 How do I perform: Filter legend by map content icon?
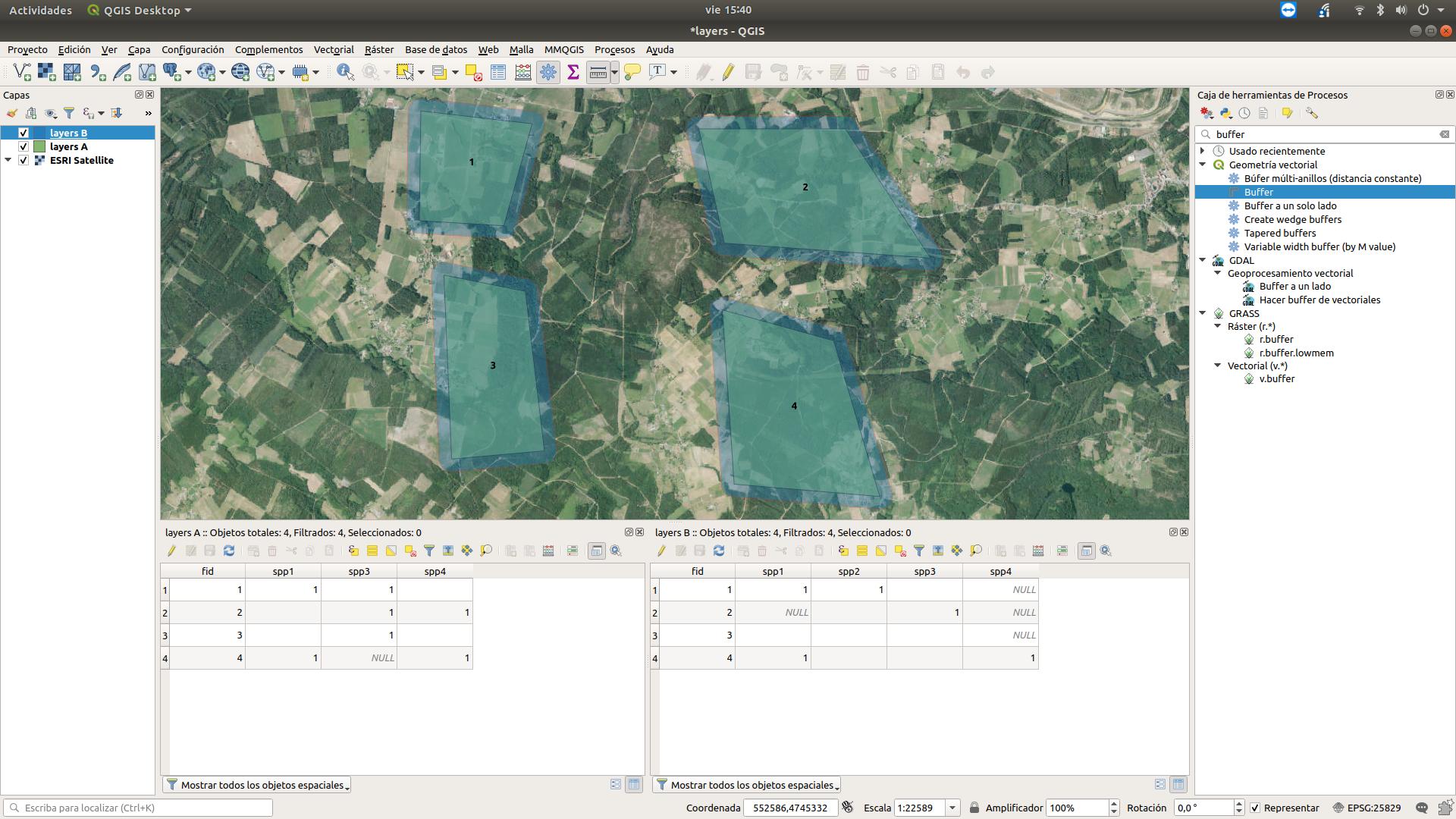(69, 113)
